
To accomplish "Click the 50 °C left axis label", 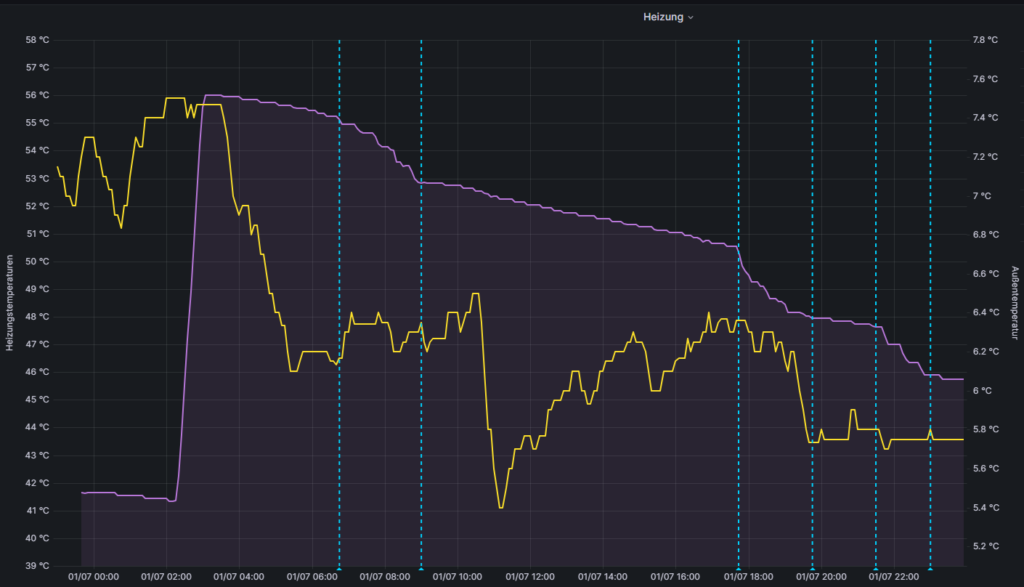I will (37, 261).
